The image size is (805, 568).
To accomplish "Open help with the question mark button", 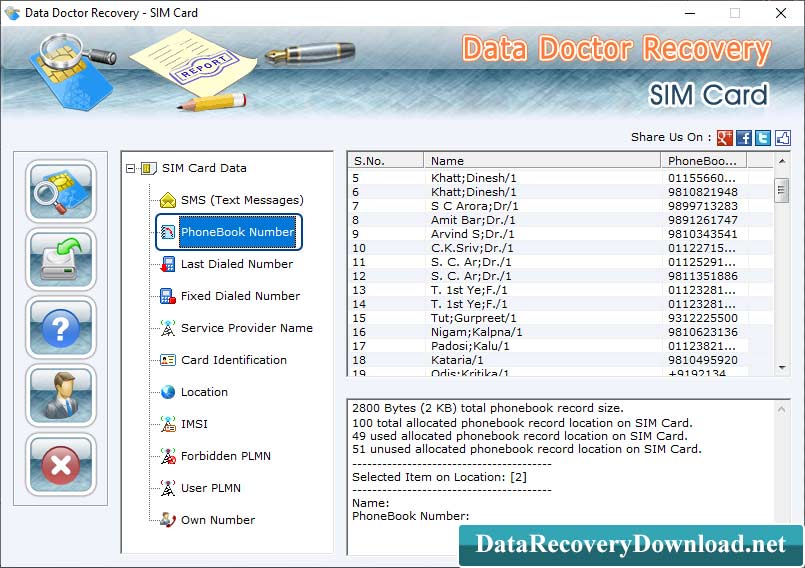I will pos(61,328).
